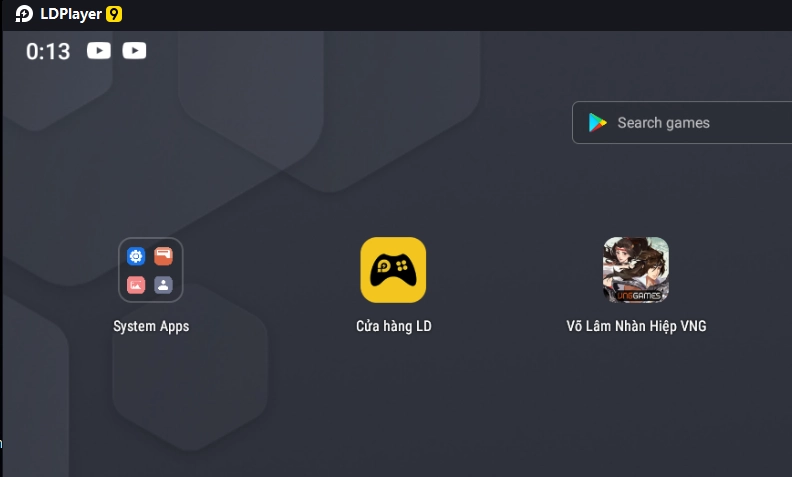Click the System Apps text label
The image size is (792, 477).
(151, 326)
